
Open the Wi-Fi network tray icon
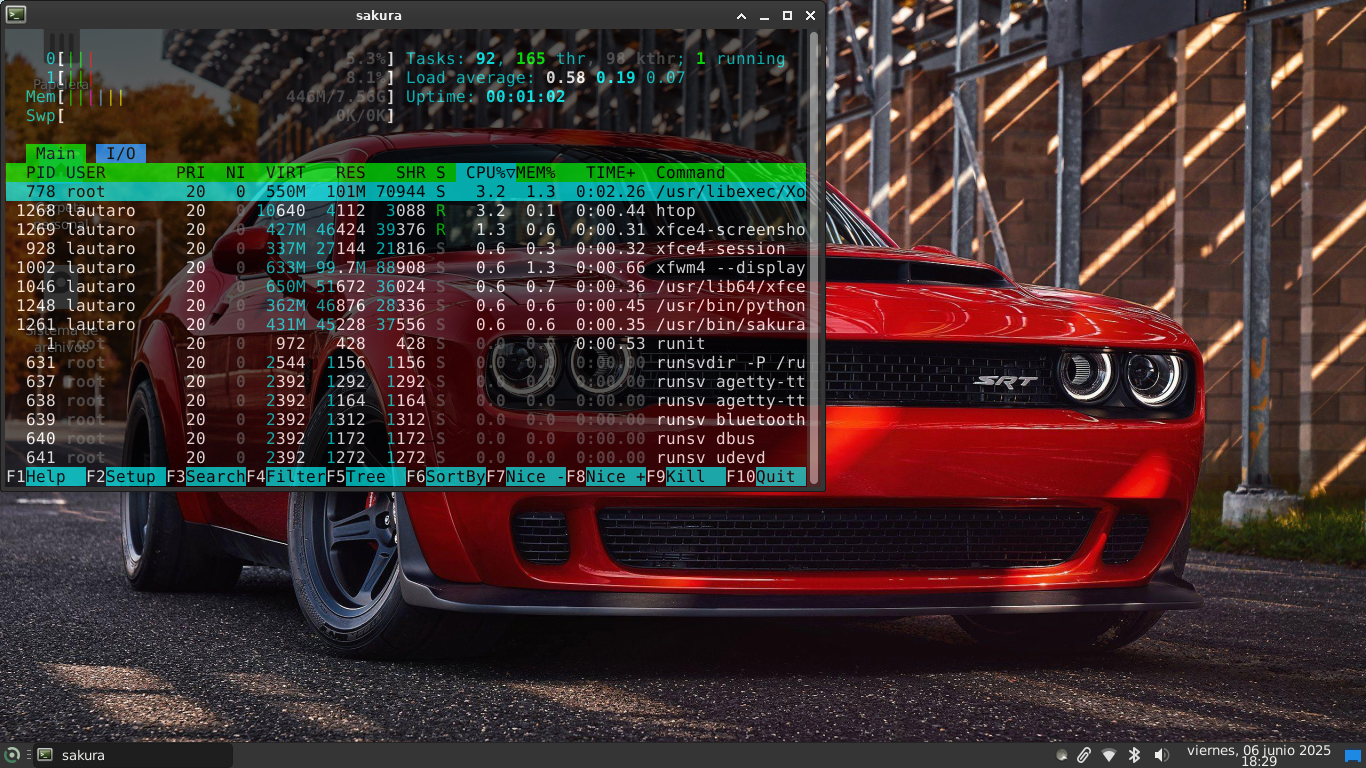(1109, 755)
